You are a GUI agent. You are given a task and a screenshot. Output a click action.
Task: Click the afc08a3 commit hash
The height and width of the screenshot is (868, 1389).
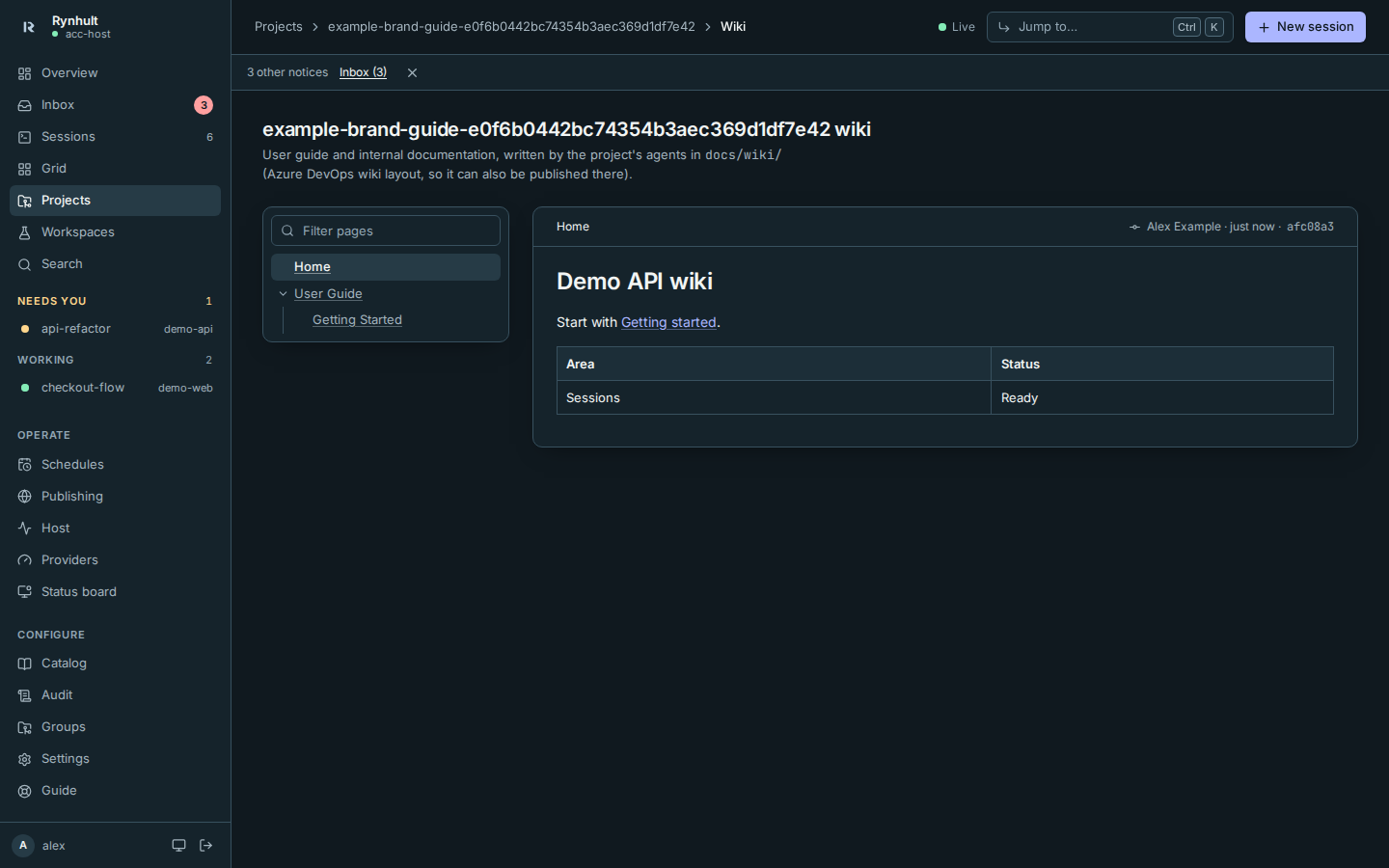click(1310, 227)
